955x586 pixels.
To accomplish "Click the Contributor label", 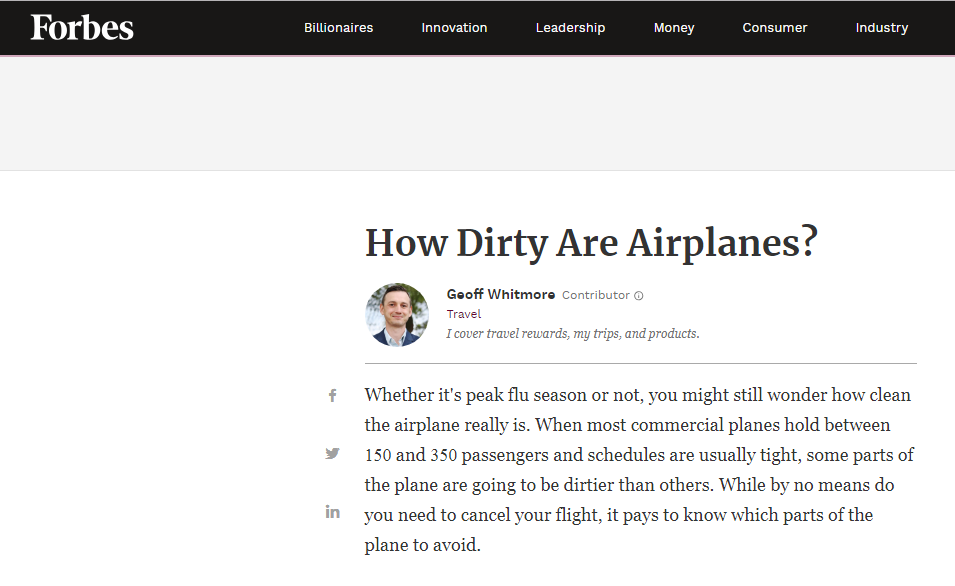I will (596, 296).
